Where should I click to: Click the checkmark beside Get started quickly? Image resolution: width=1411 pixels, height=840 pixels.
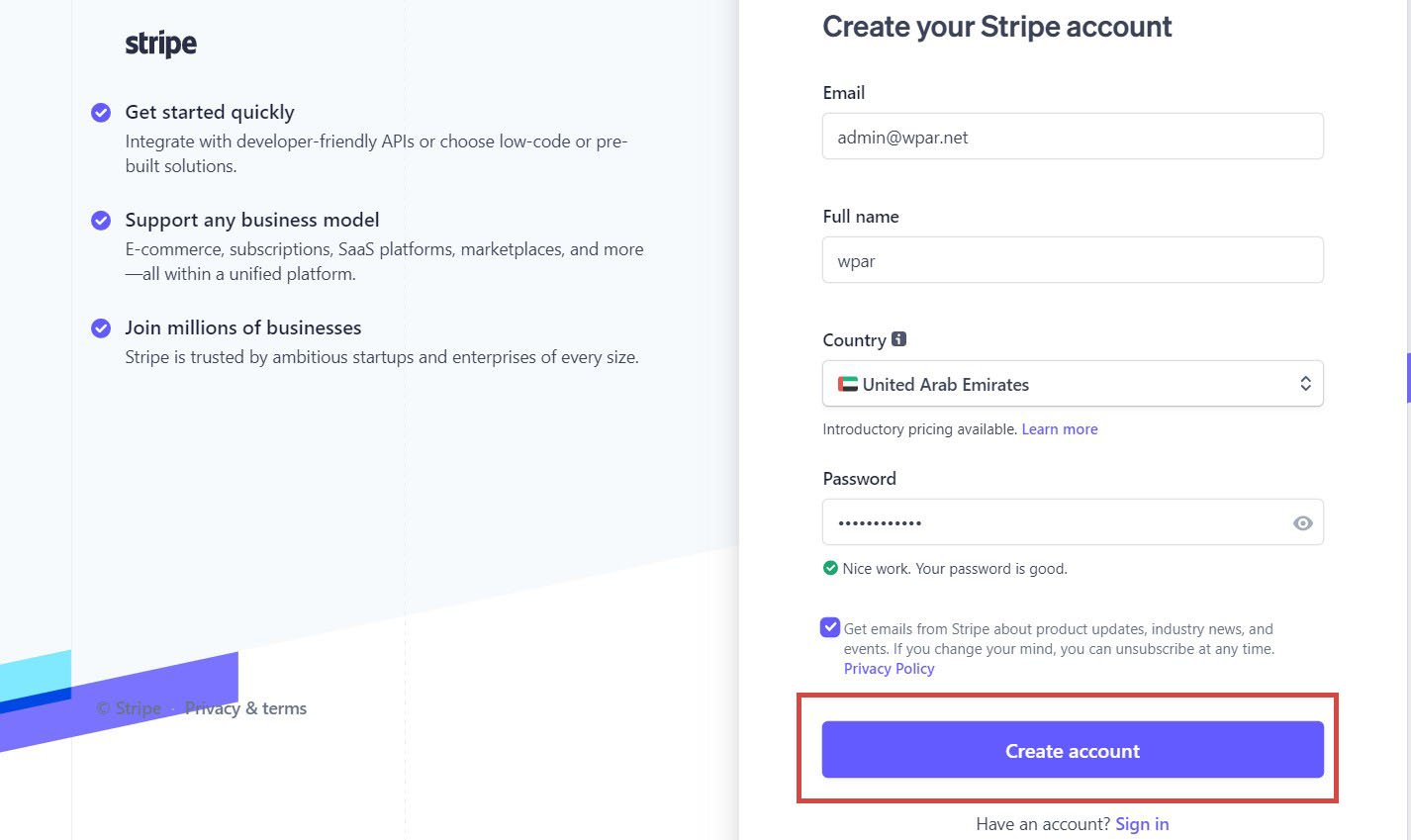point(101,112)
